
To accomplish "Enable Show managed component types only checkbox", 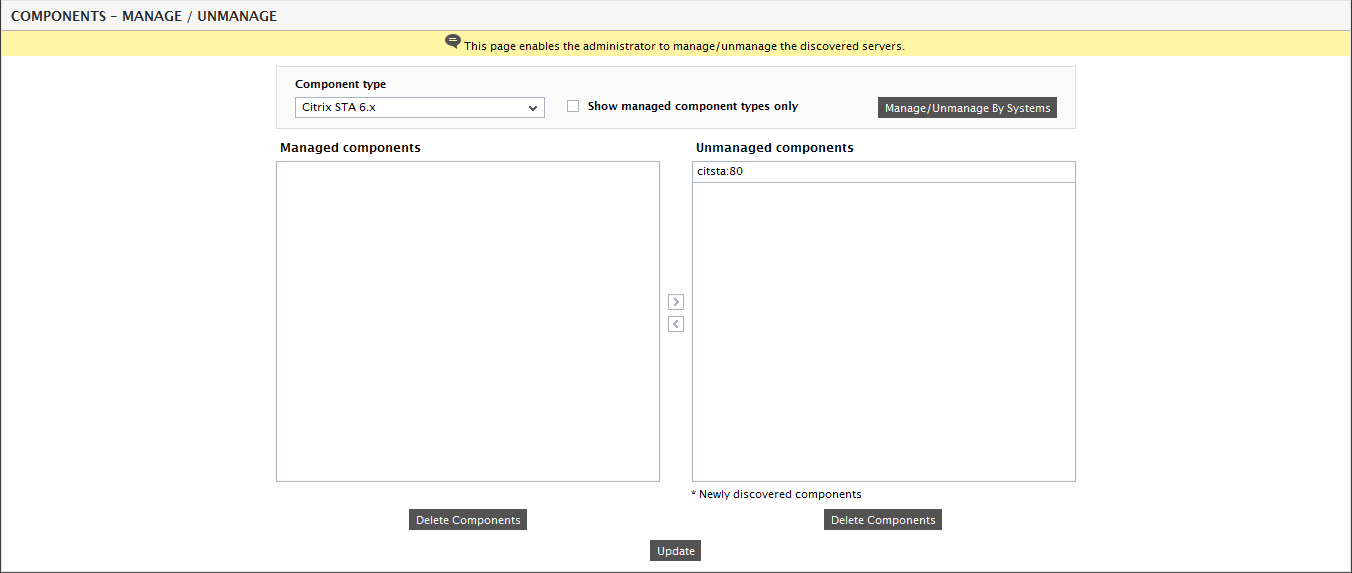I will coord(573,106).
